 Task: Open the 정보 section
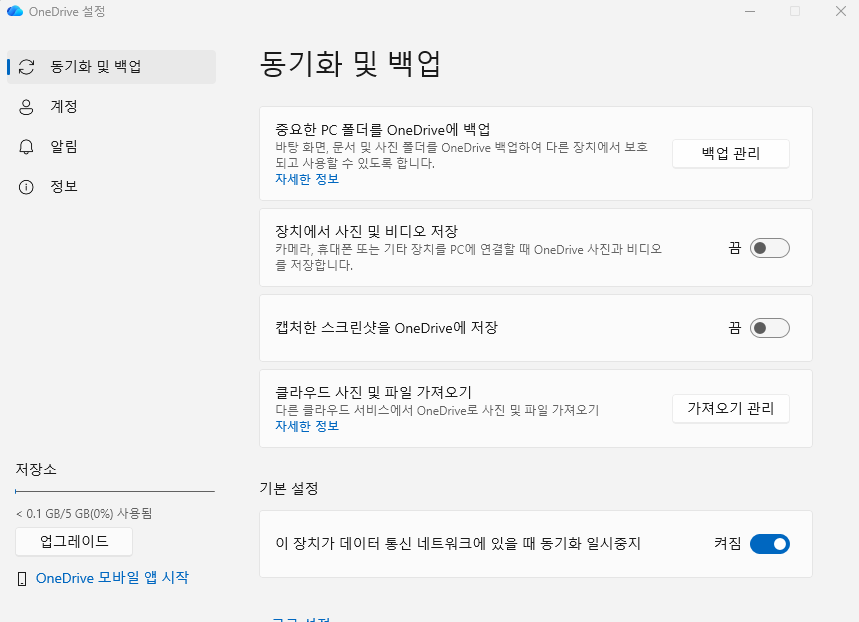111,187
